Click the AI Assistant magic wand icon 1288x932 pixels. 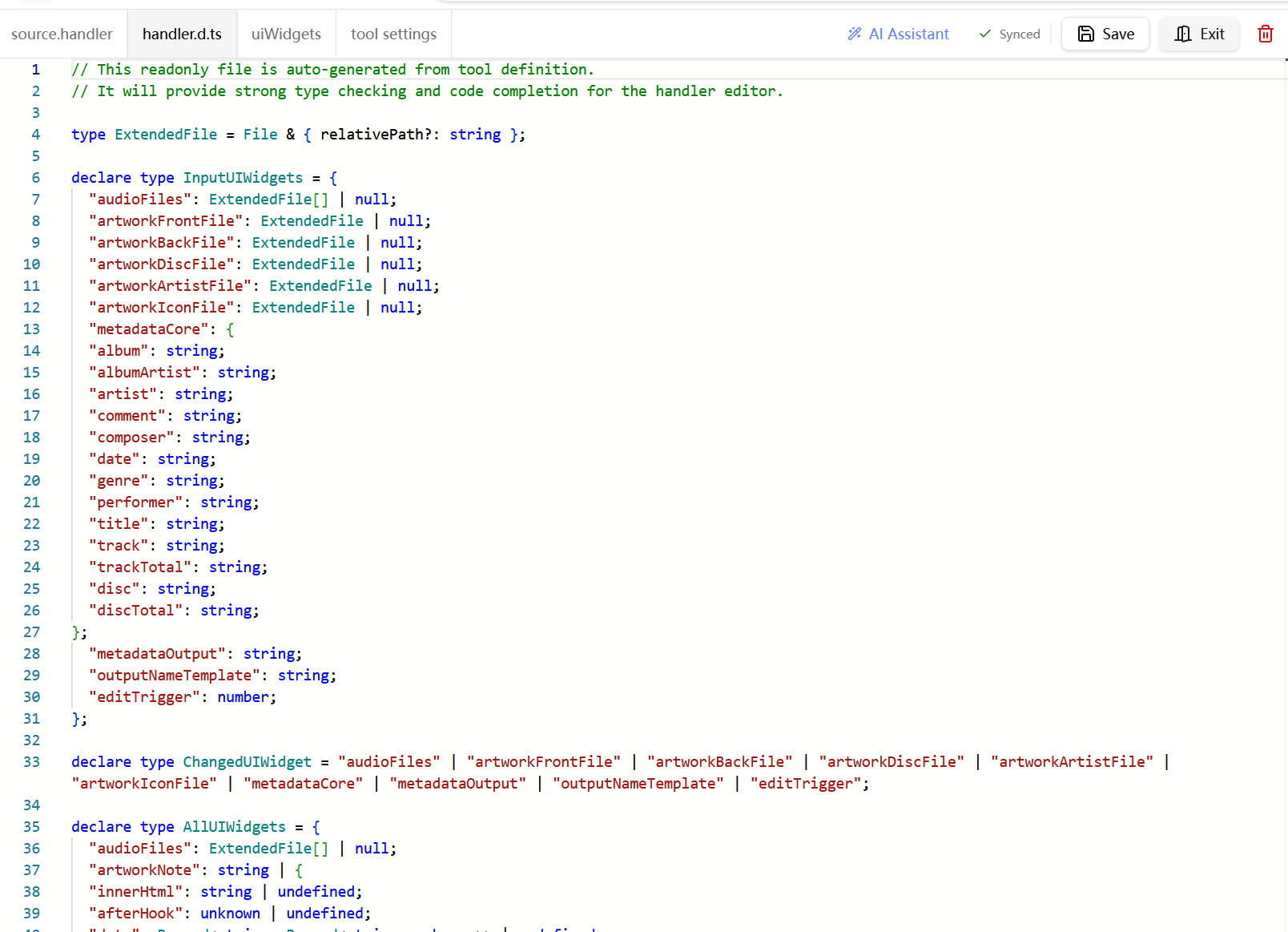tap(855, 34)
